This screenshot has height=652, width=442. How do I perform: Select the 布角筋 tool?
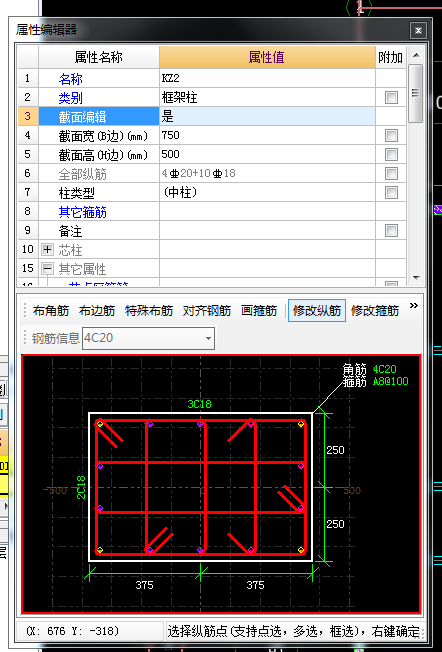(x=51, y=311)
